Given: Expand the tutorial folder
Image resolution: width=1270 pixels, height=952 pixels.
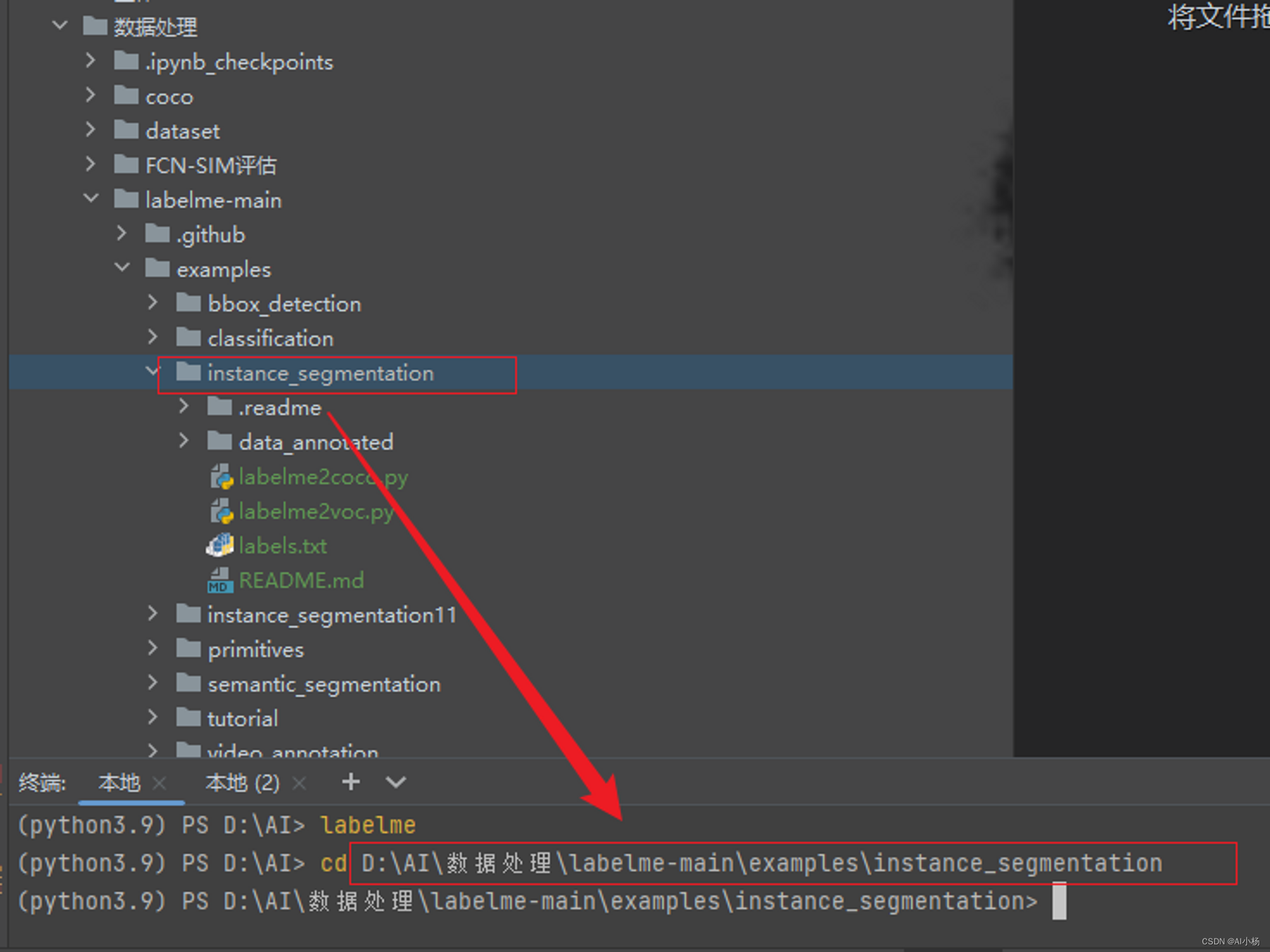Looking at the screenshot, I should (152, 717).
